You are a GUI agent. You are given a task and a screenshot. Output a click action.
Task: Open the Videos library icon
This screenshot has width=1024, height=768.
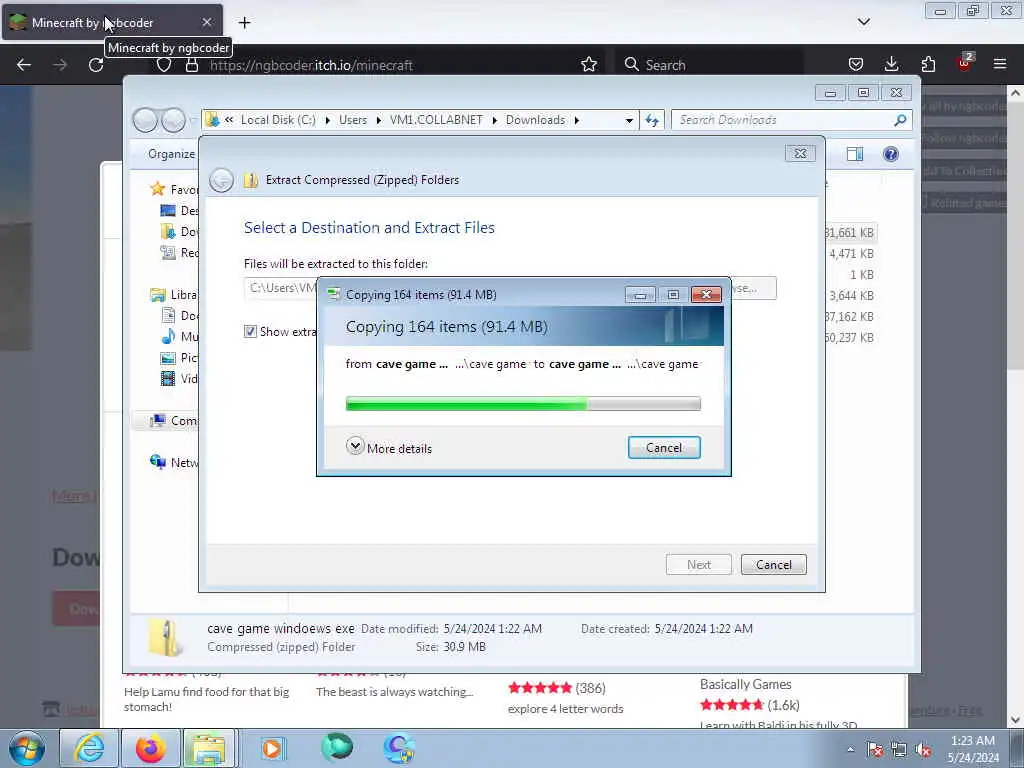[168, 379]
